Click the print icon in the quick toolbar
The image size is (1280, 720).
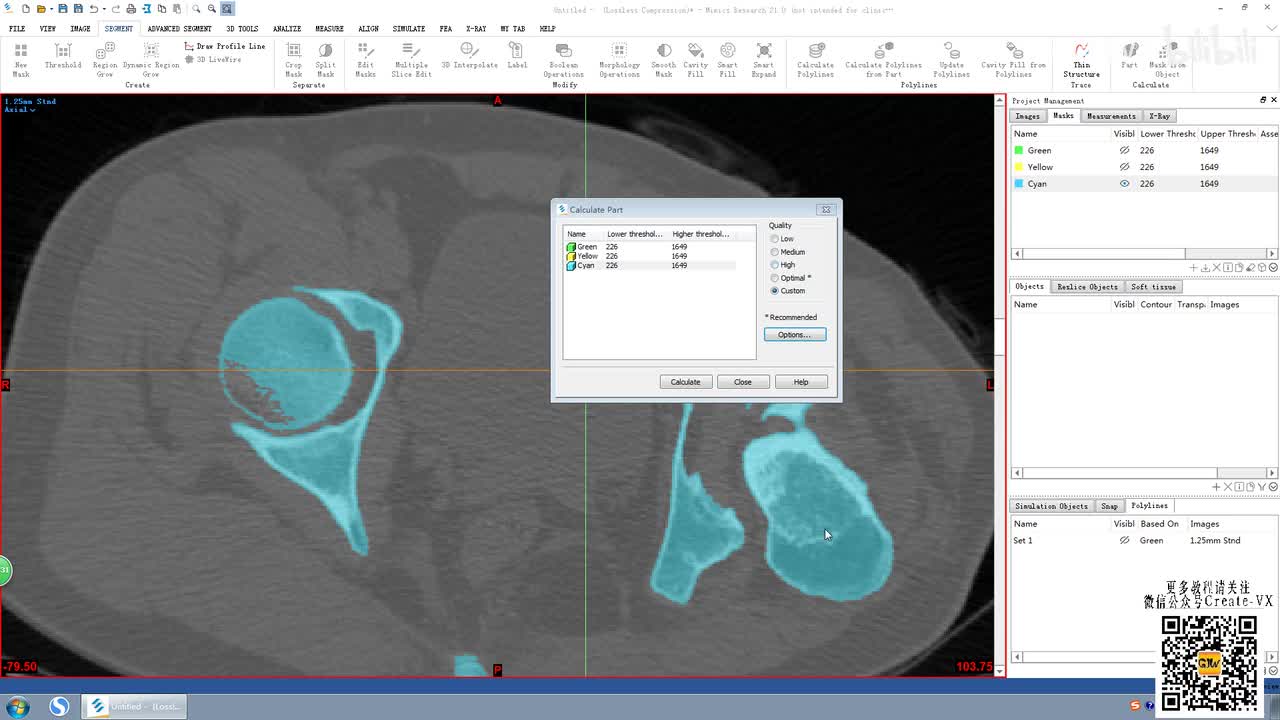pyautogui.click(x=131, y=9)
